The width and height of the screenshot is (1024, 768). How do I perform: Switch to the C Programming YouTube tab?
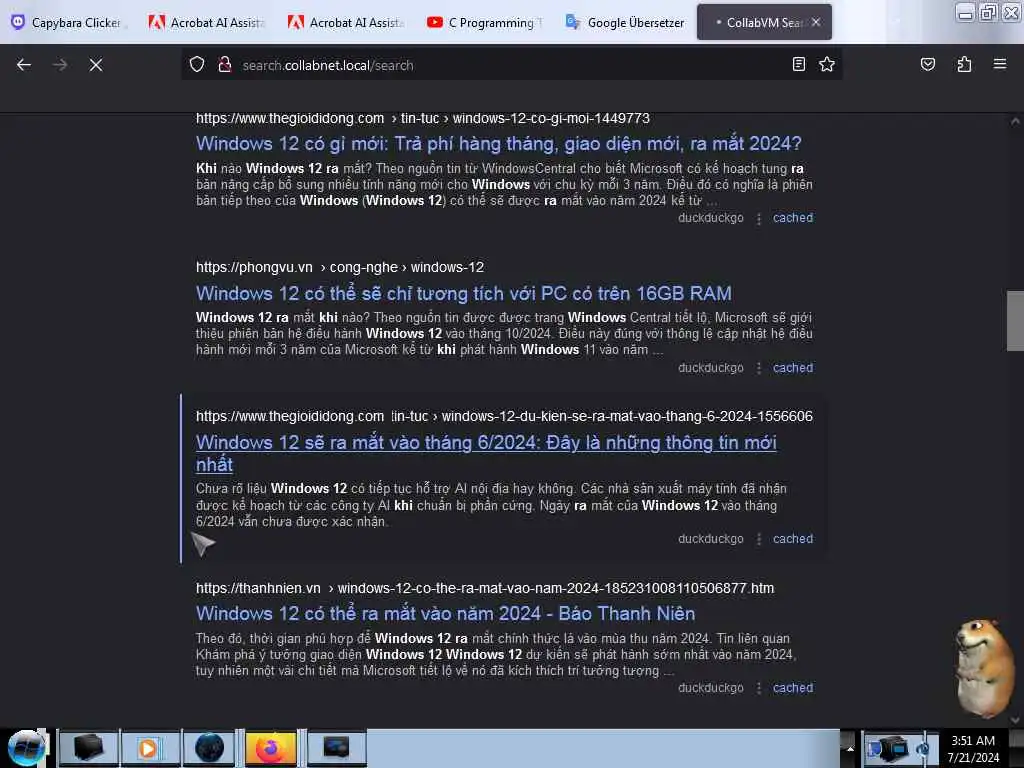tap(485, 22)
